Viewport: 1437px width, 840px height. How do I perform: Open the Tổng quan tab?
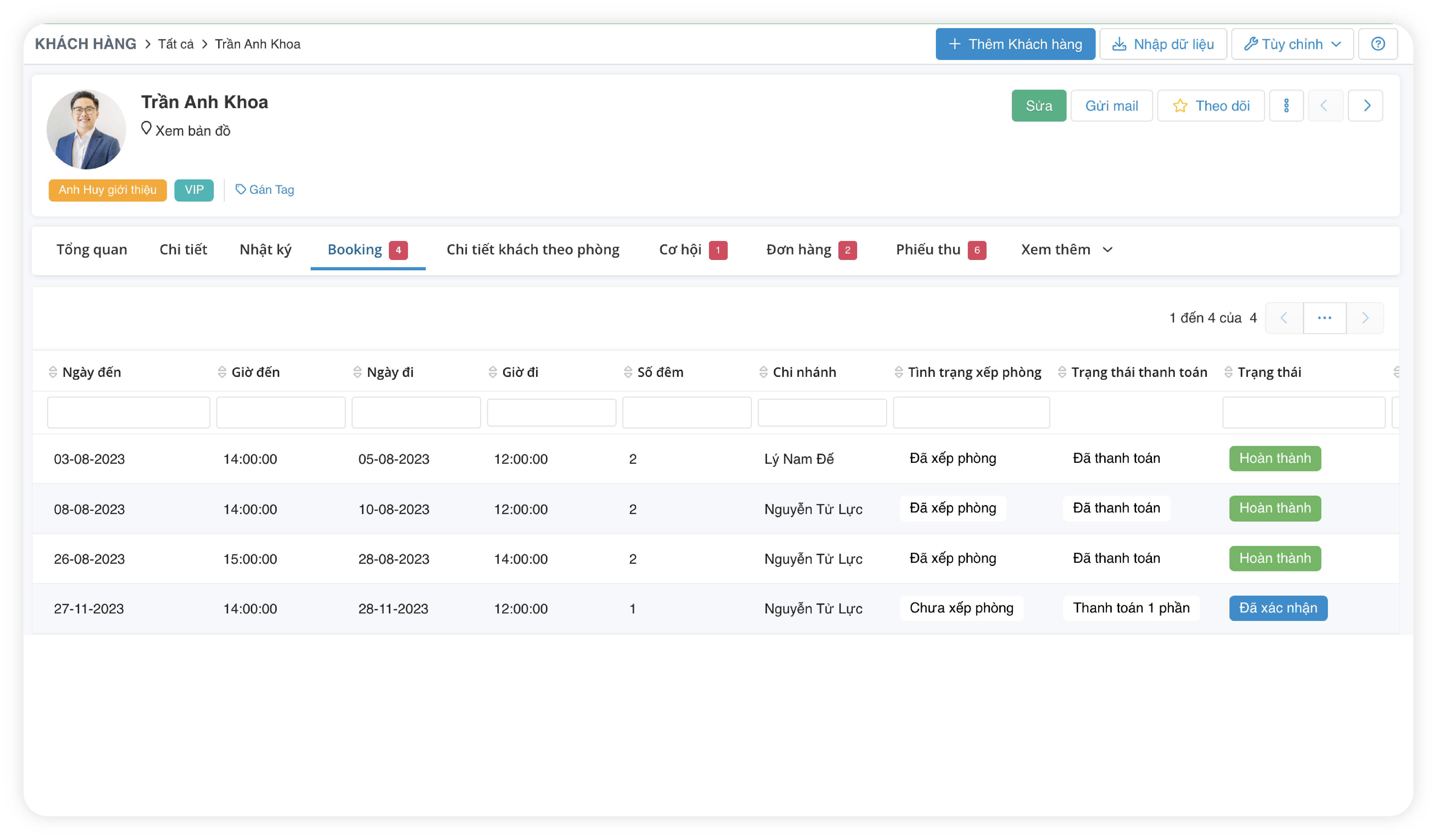tap(92, 250)
